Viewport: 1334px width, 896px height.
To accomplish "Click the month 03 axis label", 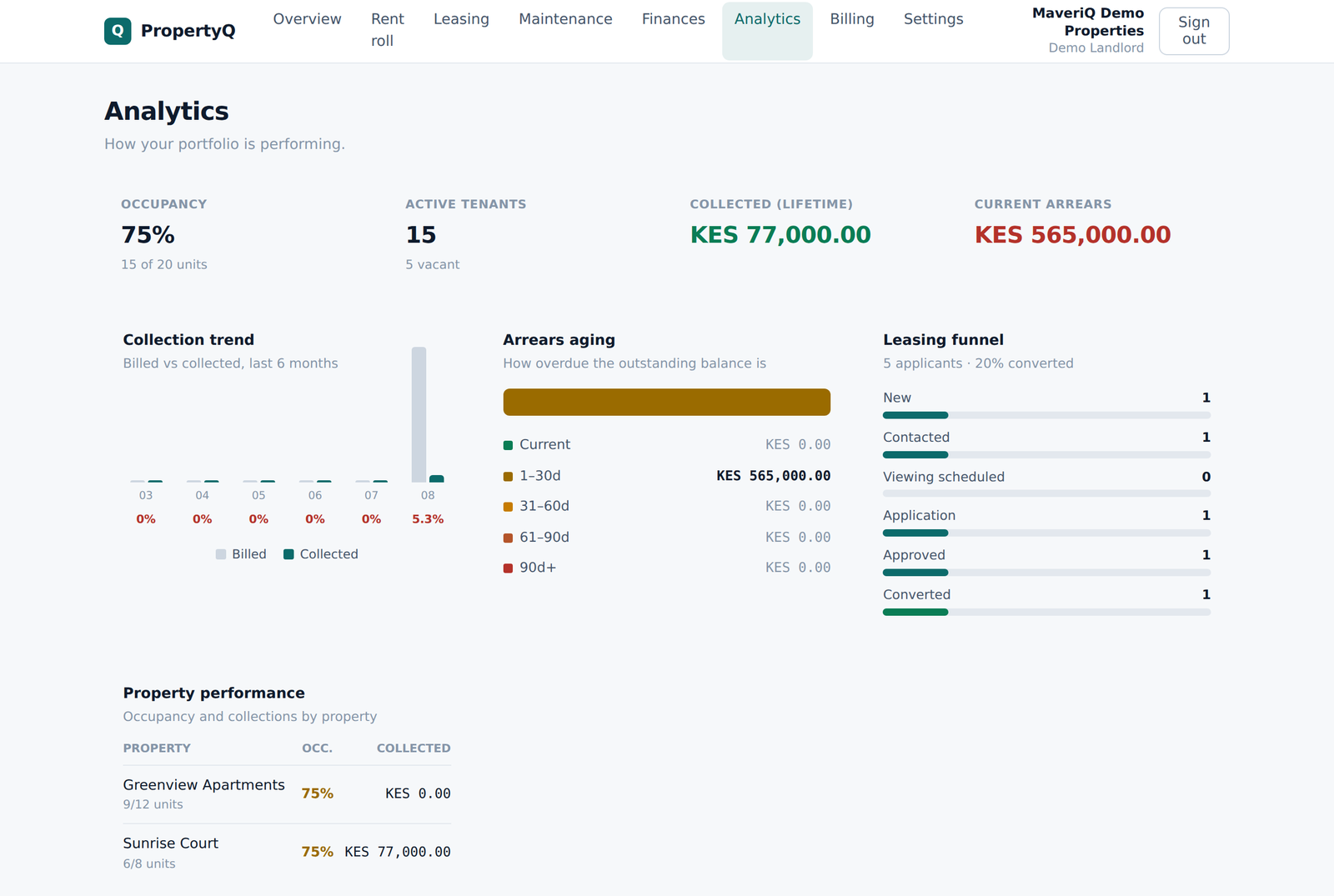I will click(x=146, y=495).
